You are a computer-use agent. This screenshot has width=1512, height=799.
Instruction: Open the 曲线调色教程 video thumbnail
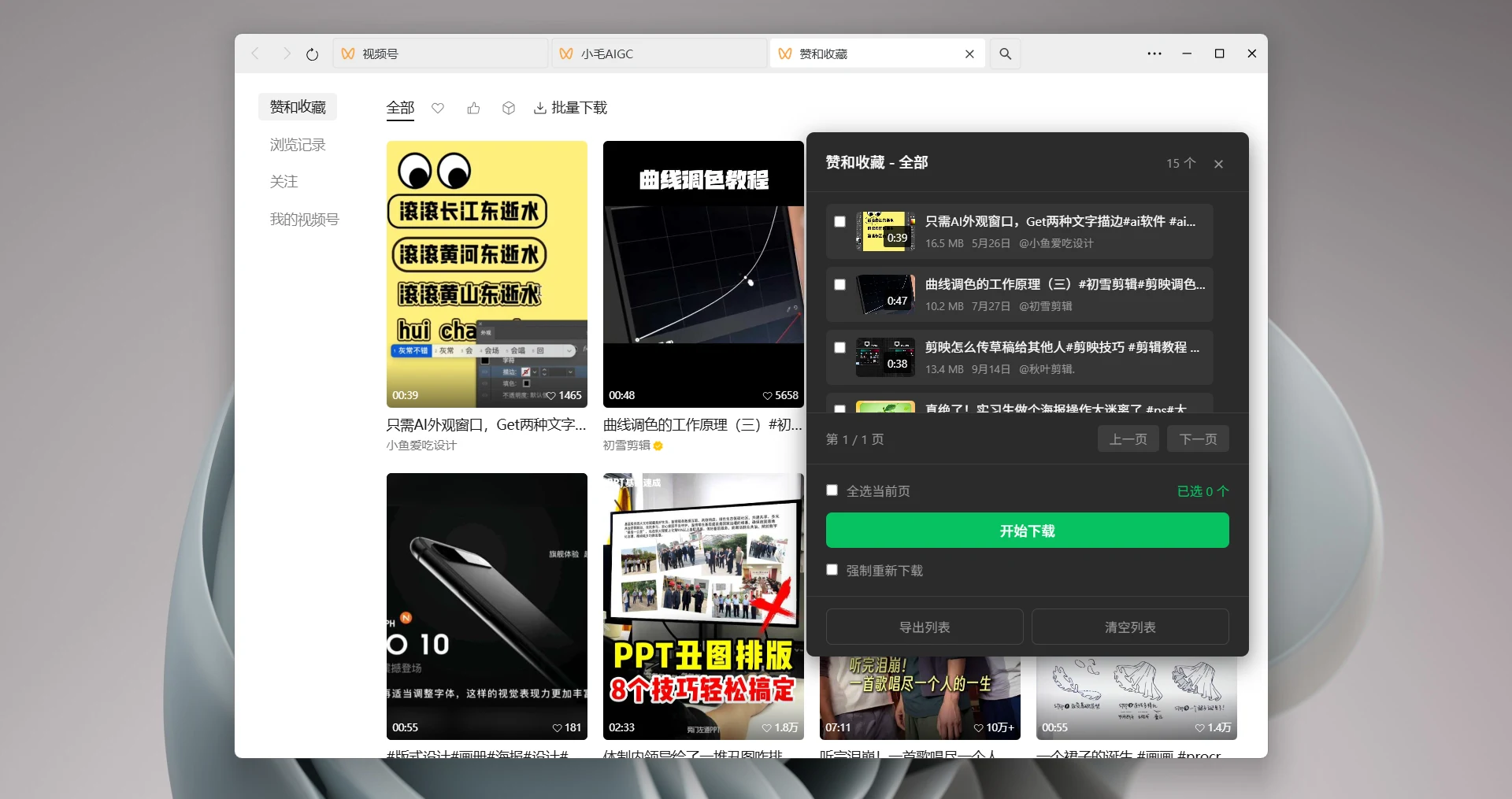[703, 274]
